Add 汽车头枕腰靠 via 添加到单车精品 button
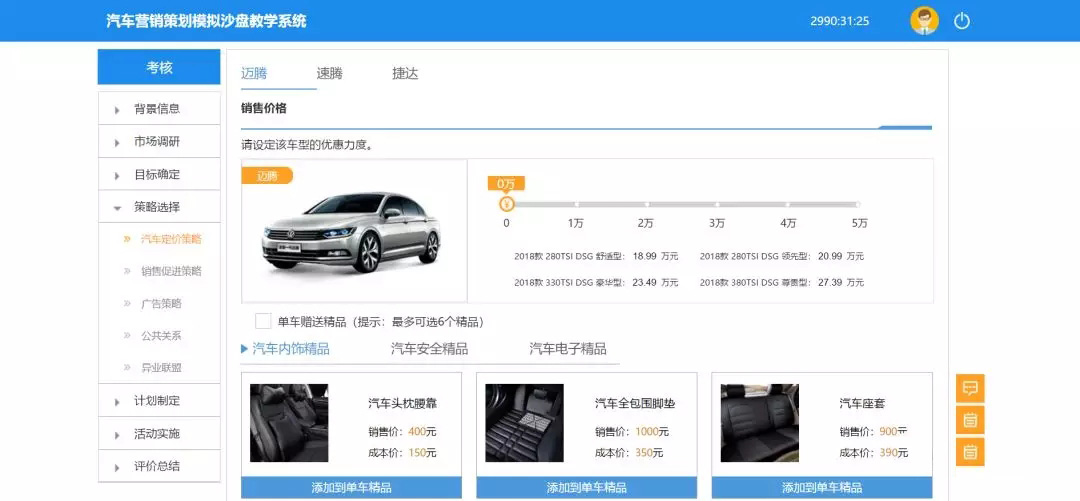Screen dimensions: 1080x501 (351, 488)
